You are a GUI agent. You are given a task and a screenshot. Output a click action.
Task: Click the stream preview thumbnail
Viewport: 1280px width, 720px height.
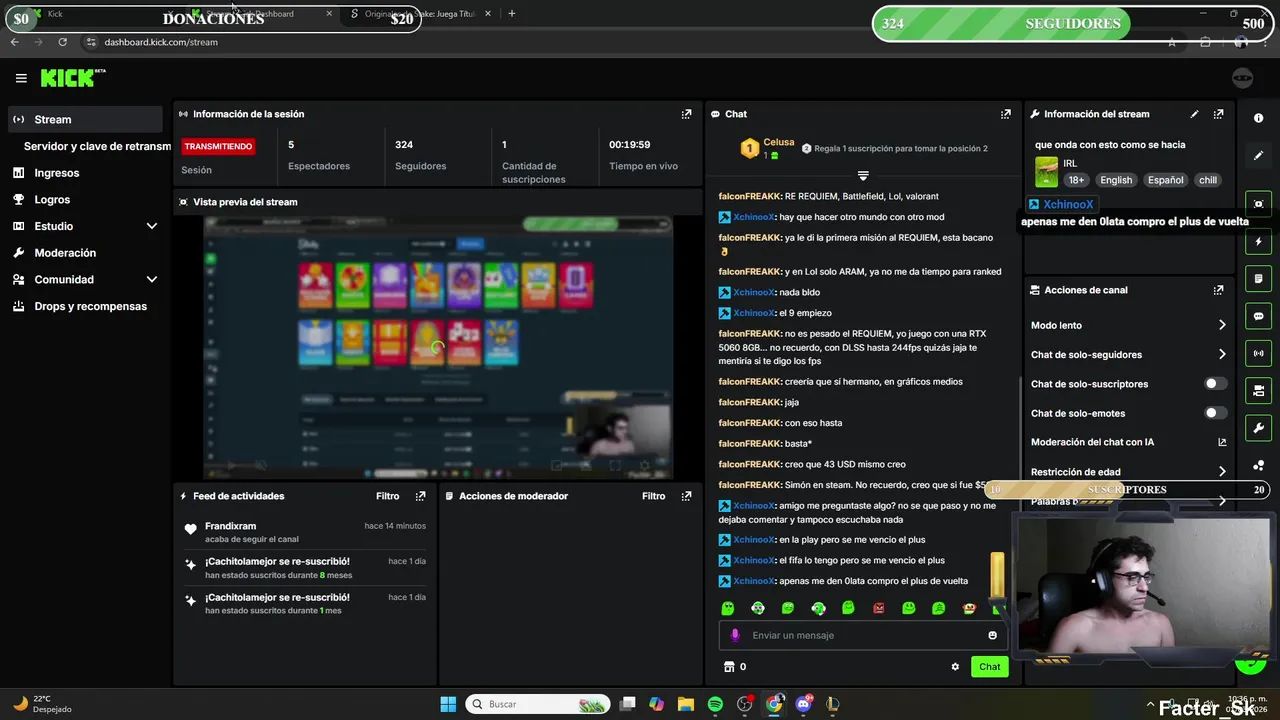[x=438, y=347]
